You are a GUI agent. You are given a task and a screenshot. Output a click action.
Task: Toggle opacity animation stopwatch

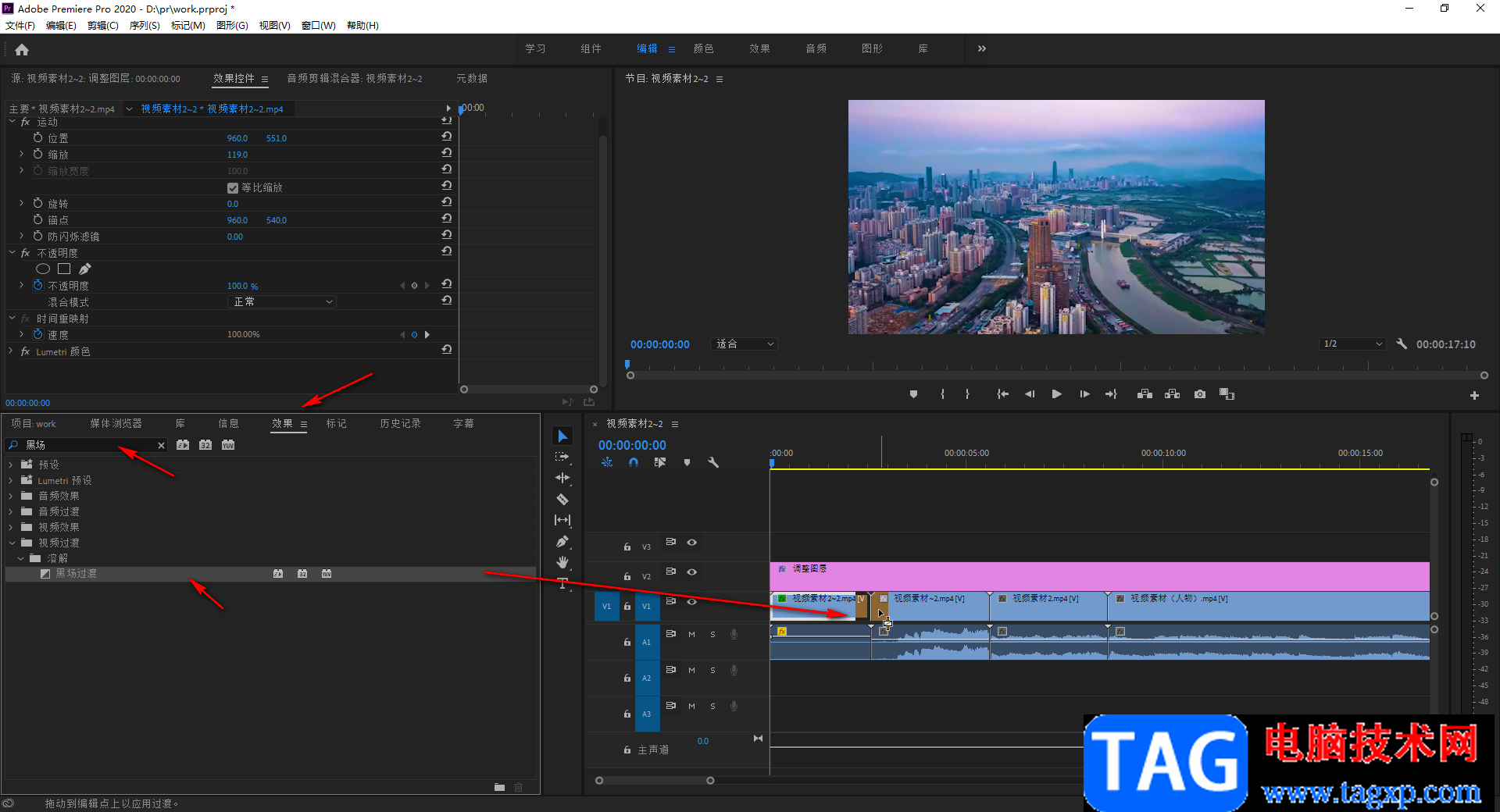(37, 285)
